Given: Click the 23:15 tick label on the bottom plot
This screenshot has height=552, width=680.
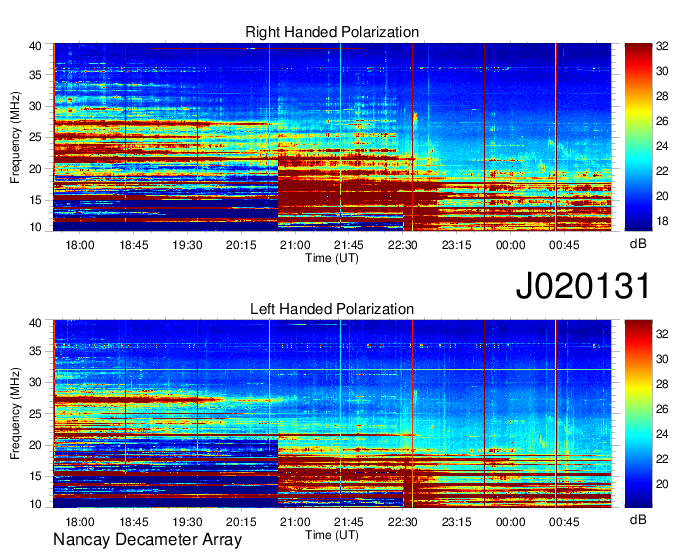Looking at the screenshot, I should (457, 522).
